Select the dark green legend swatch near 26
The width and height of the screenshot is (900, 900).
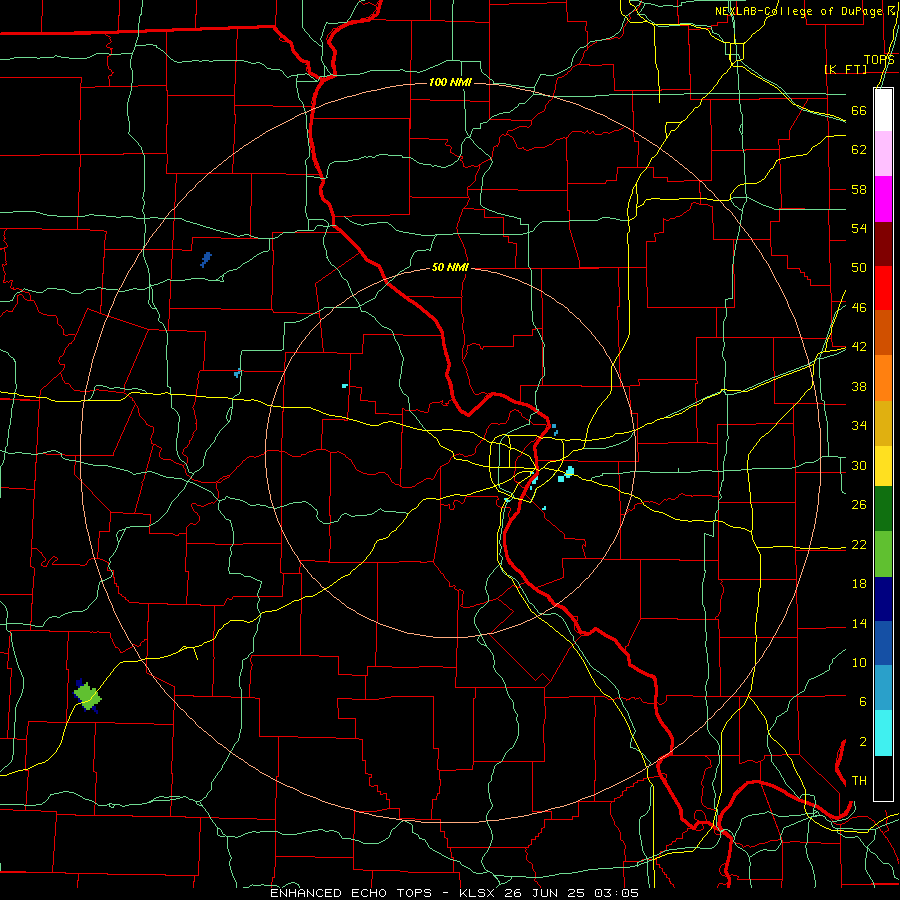(x=883, y=509)
